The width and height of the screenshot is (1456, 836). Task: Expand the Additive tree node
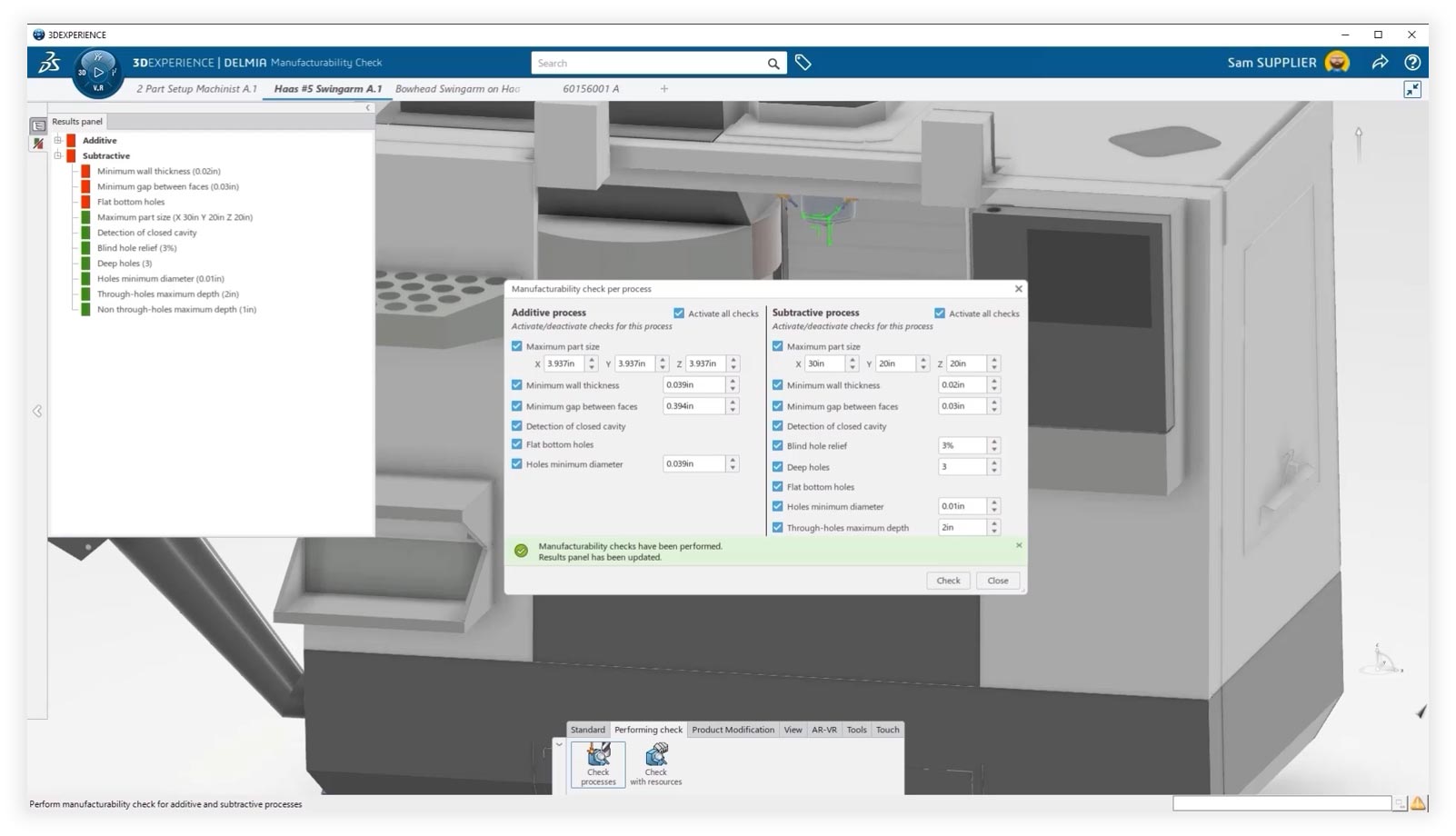click(58, 140)
